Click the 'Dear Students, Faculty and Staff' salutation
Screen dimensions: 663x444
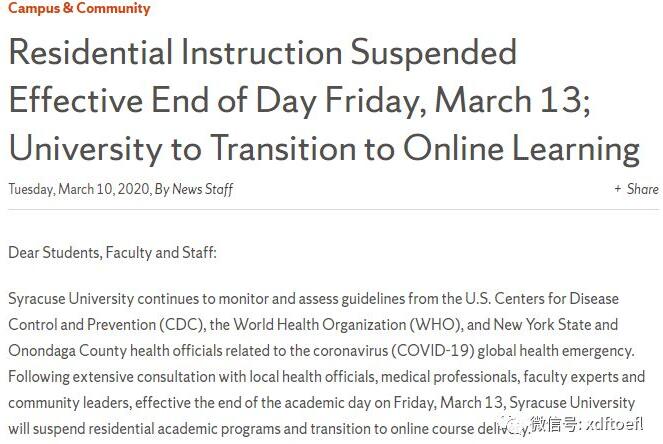tap(112, 252)
